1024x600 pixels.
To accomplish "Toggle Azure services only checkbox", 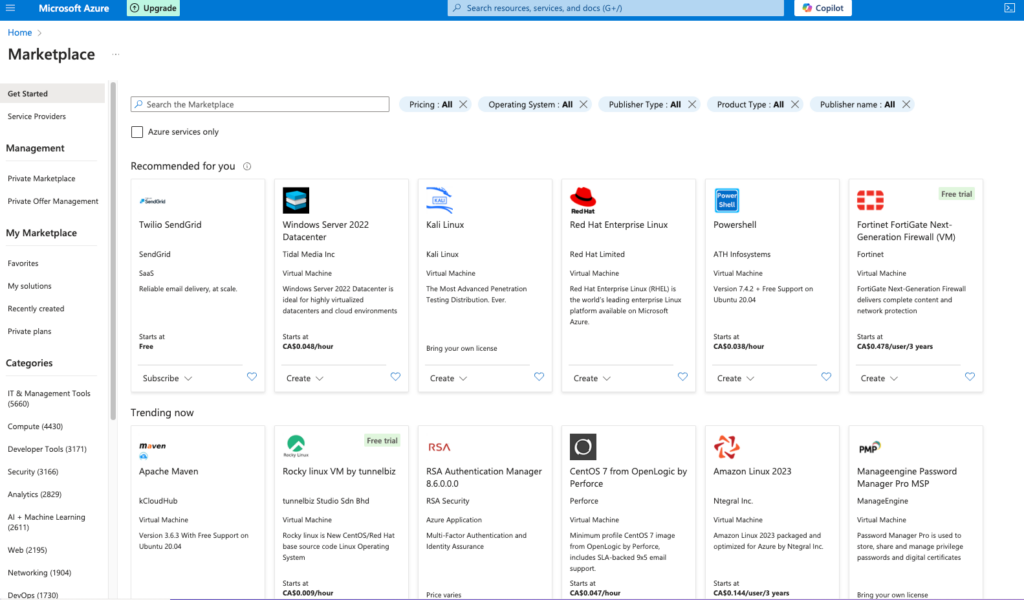I will click(x=136, y=132).
